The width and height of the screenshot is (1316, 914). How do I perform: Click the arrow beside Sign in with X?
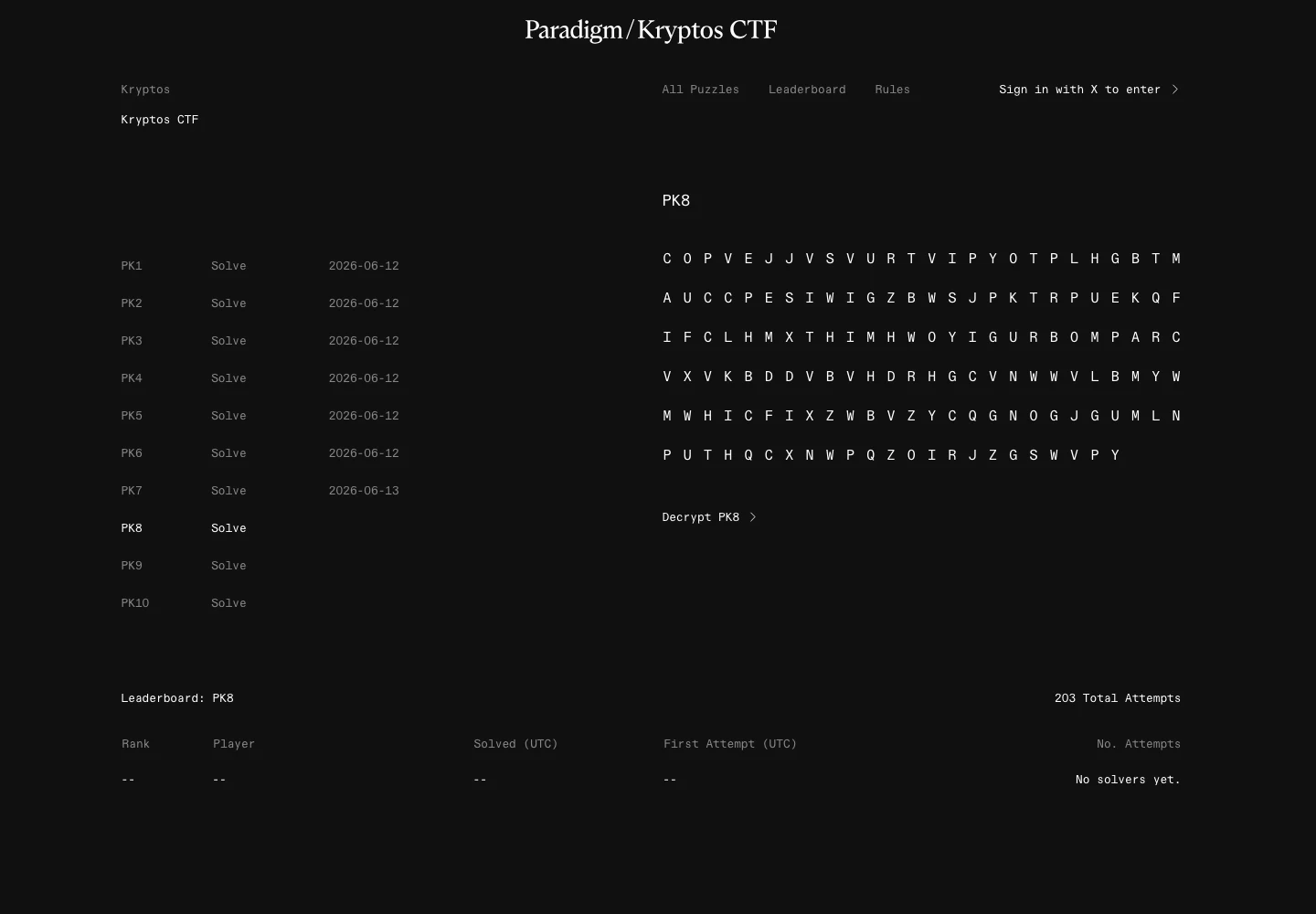(x=1175, y=90)
